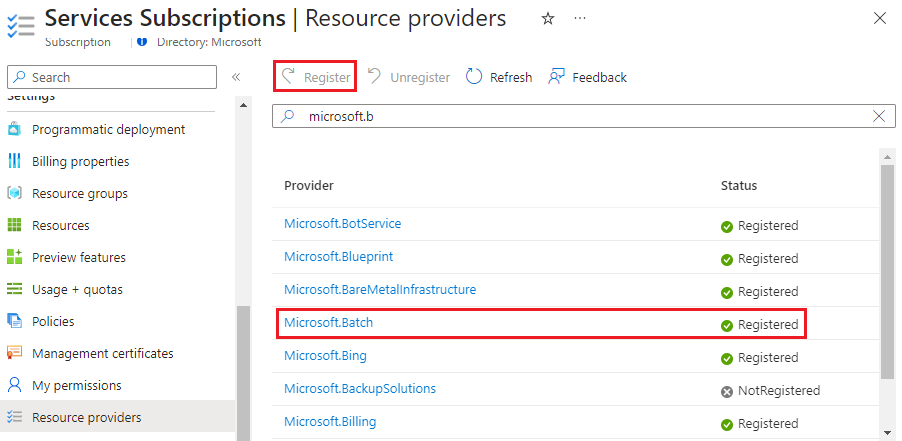Click the Policies icon in sidebar
This screenshot has width=902, height=441.
pyautogui.click(x=15, y=321)
